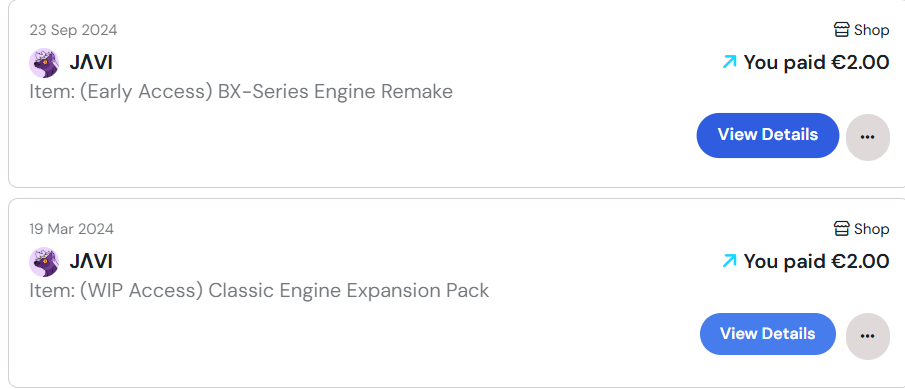
Task: Click JAVI avatar in the 19 Mar transaction
Action: pyautogui.click(x=44, y=262)
